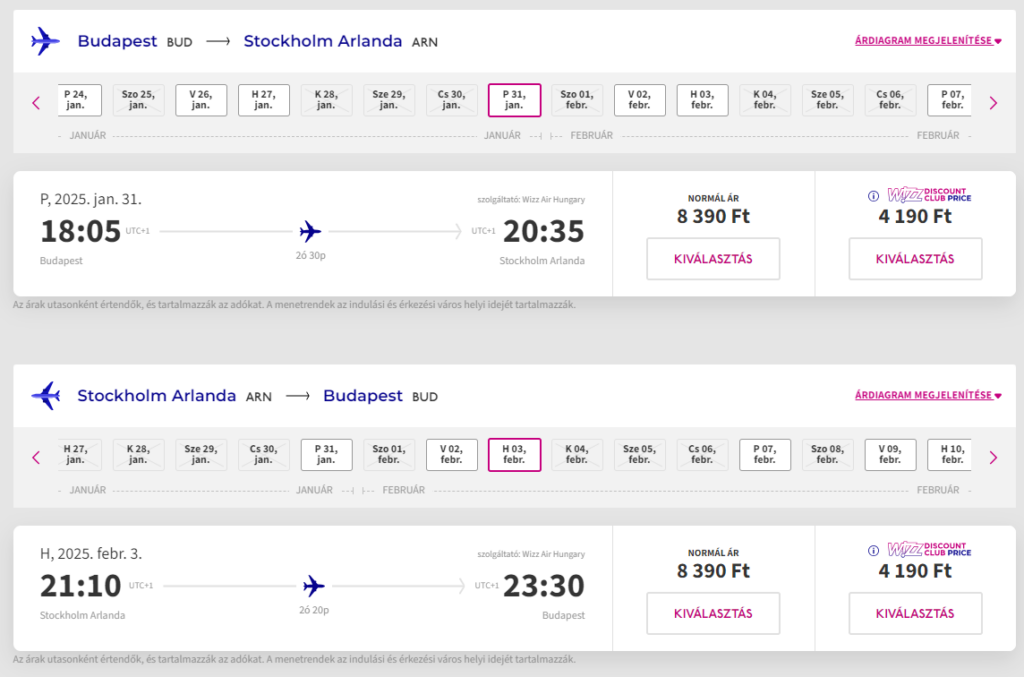This screenshot has height=677, width=1024.
Task: Choose normal price Kiválasztás for return flight
Action: coord(713,613)
